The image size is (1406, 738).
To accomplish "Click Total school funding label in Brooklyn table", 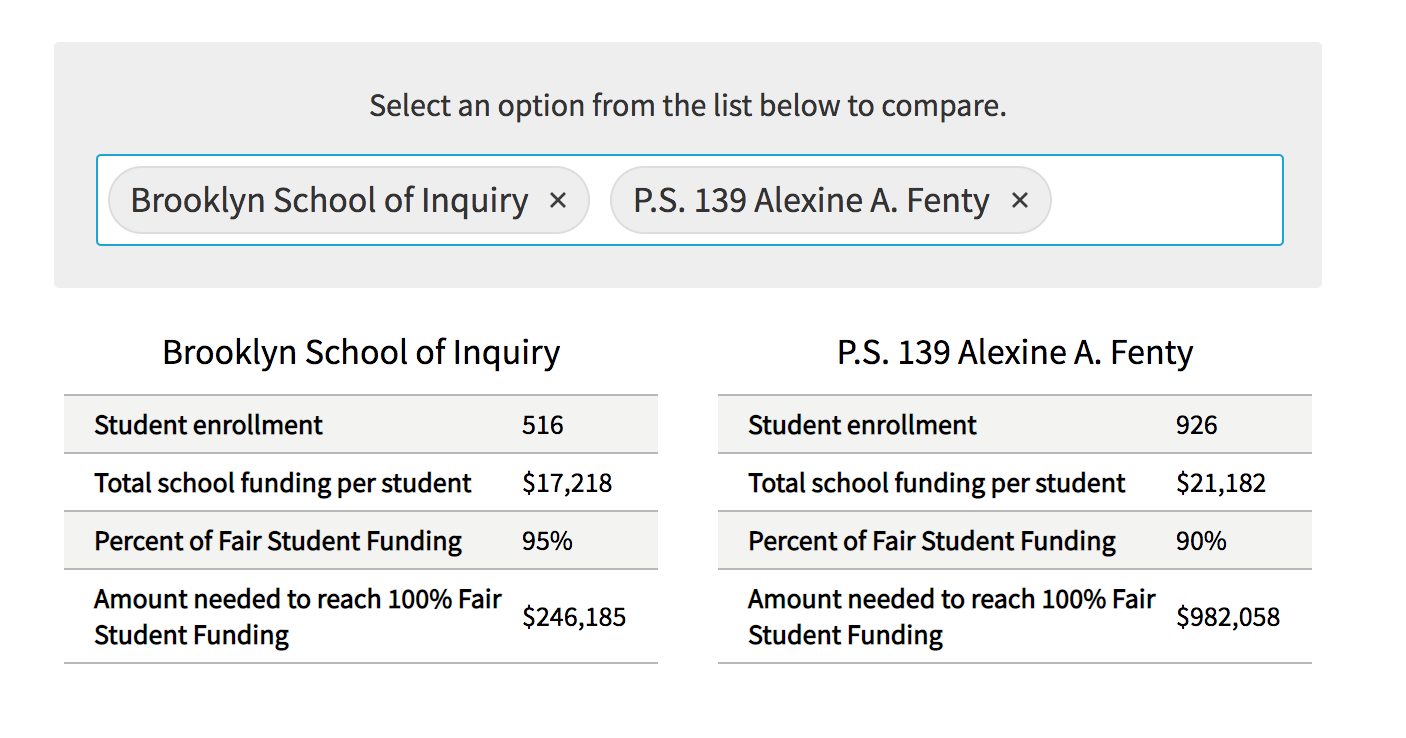I will click(283, 484).
